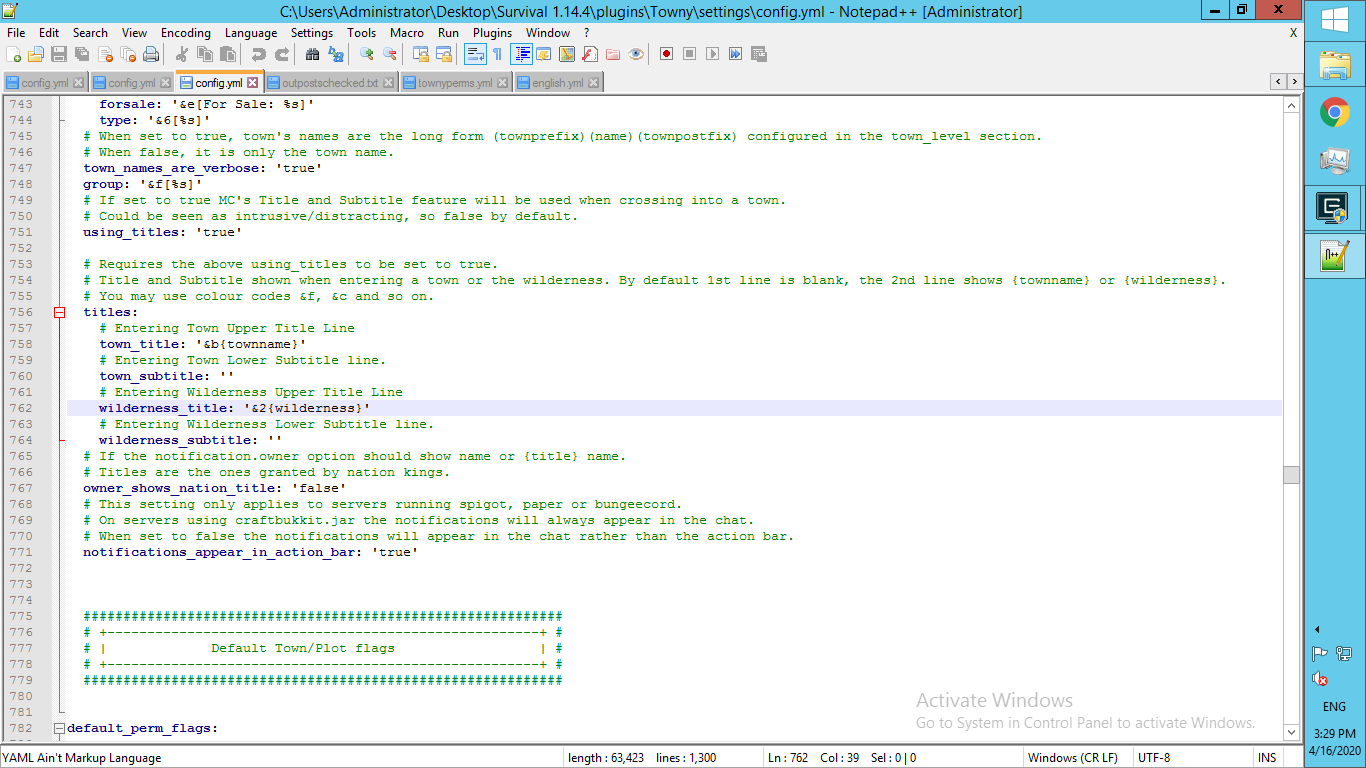Show hidden system tray icons arrow
The image size is (1366, 768).
tap(1317, 629)
